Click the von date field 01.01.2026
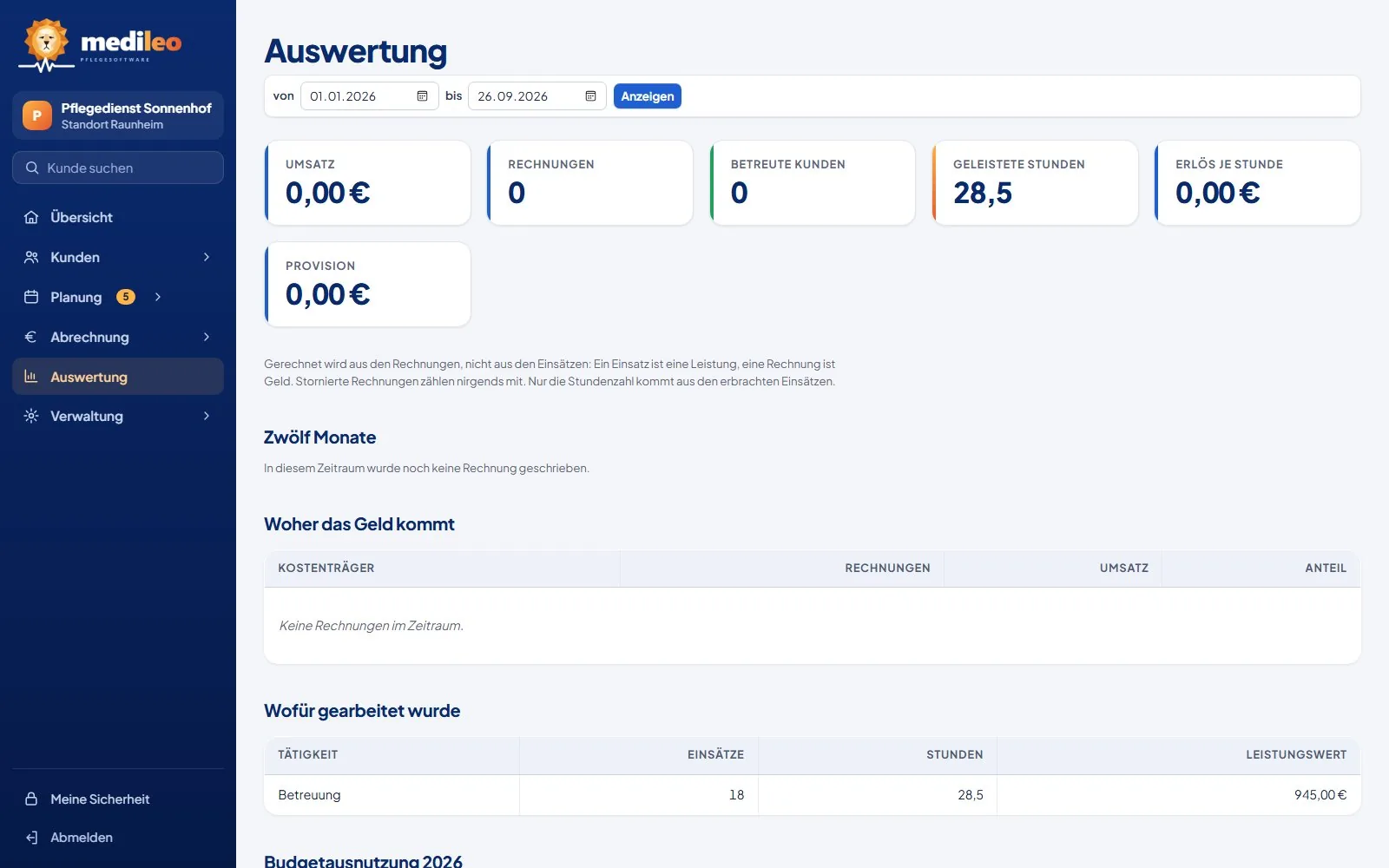 tap(369, 96)
